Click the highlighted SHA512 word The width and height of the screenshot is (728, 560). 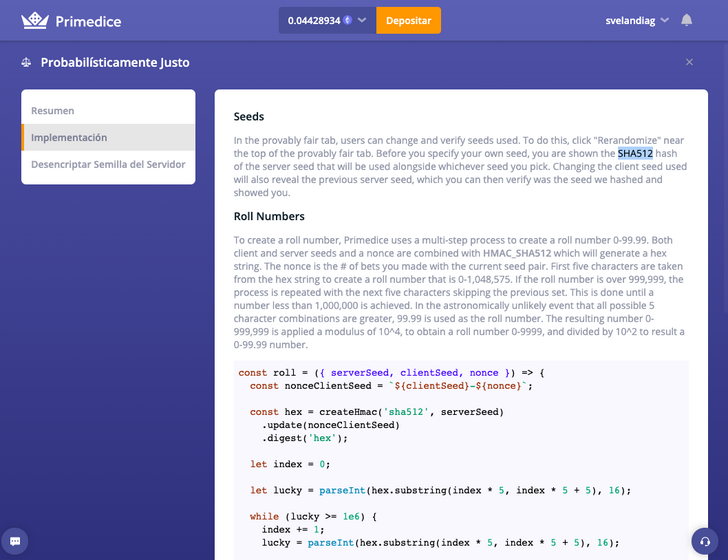635,153
